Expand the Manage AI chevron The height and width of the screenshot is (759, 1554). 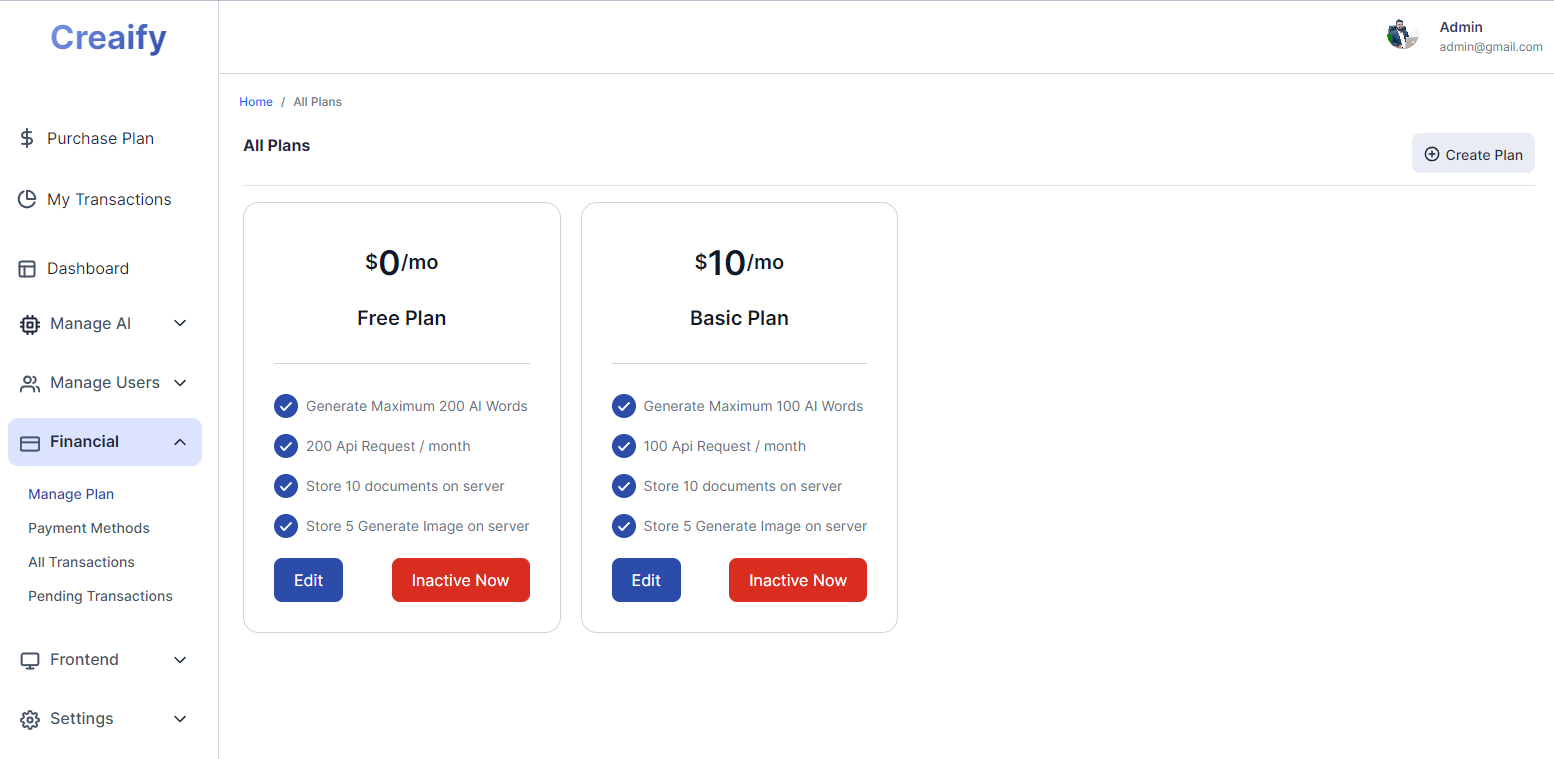pos(180,324)
